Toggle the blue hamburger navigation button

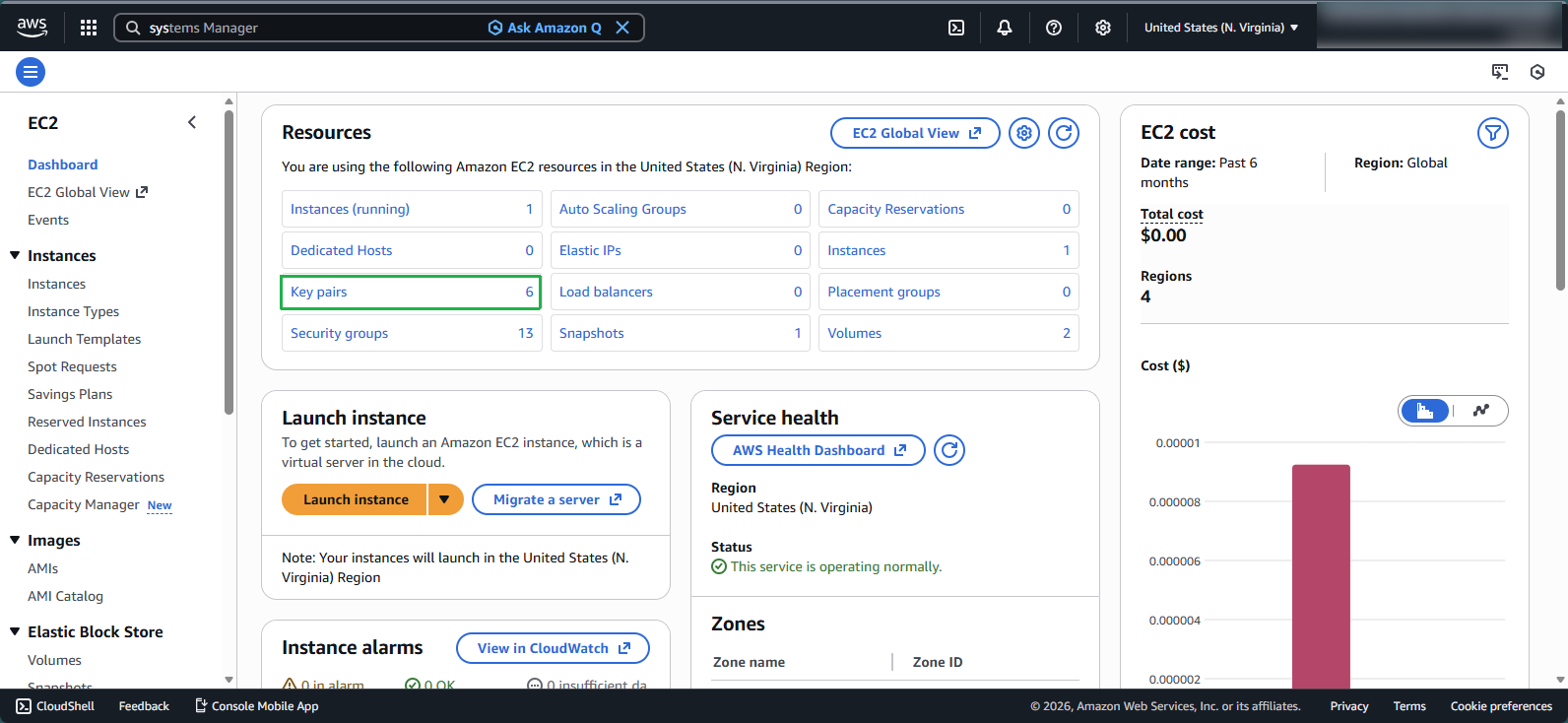pos(31,72)
